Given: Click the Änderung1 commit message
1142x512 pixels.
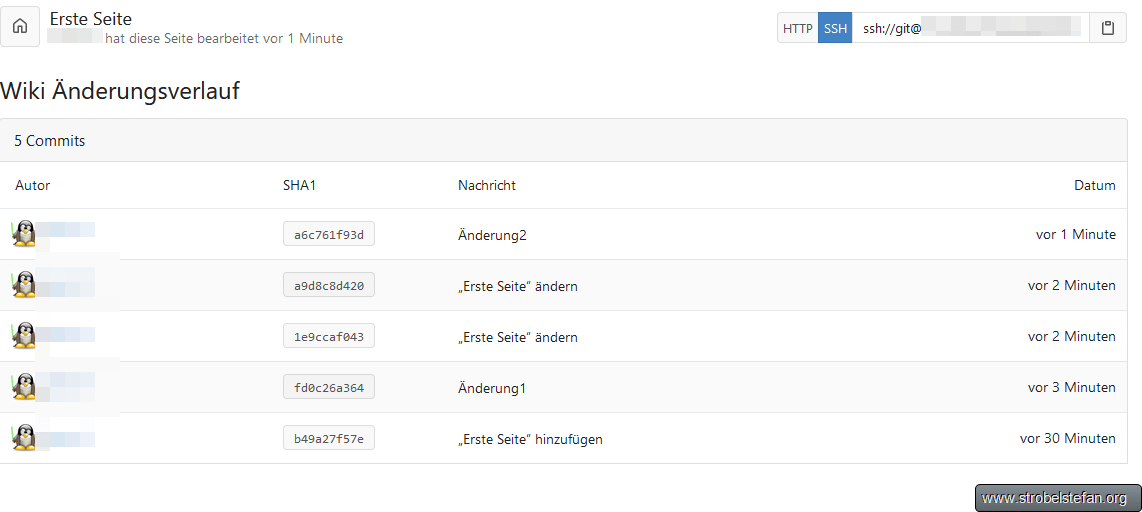Looking at the screenshot, I should coord(492,388).
